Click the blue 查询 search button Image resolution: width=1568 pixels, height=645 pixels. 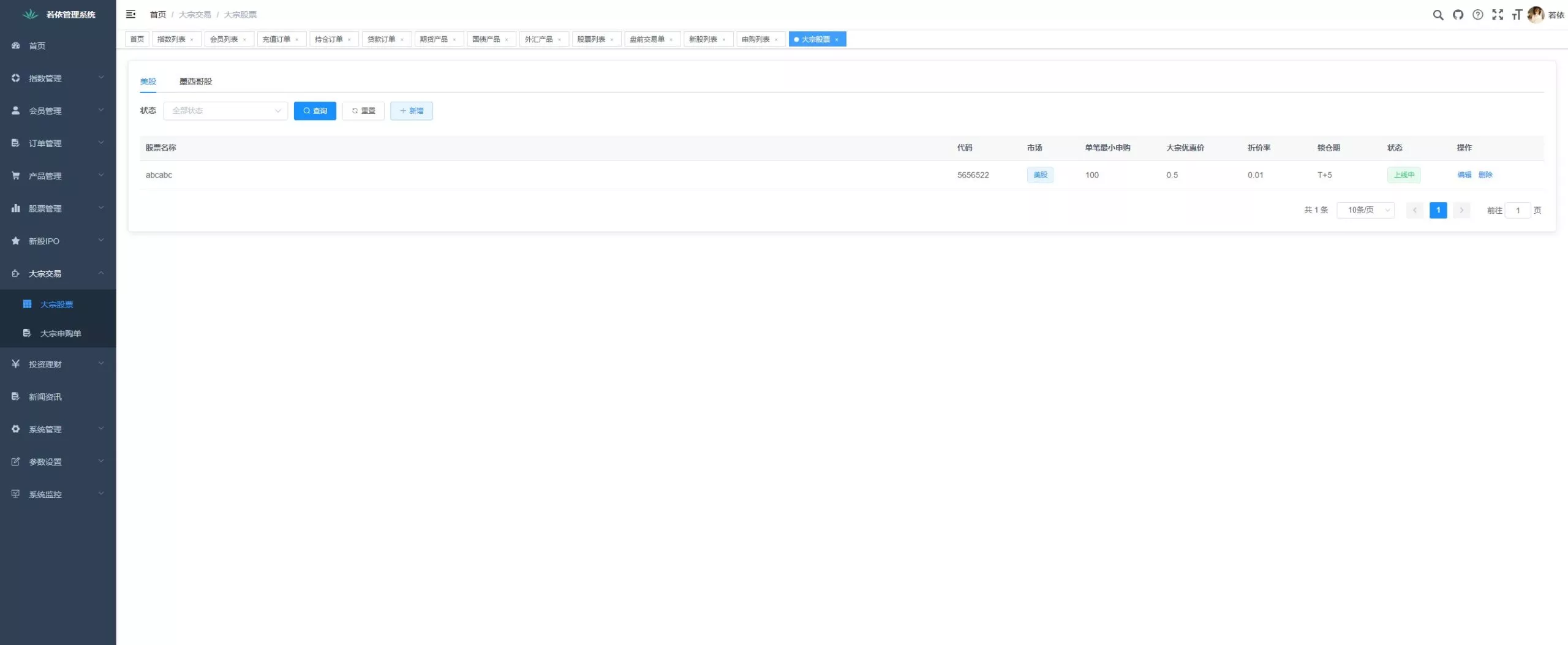click(x=315, y=111)
